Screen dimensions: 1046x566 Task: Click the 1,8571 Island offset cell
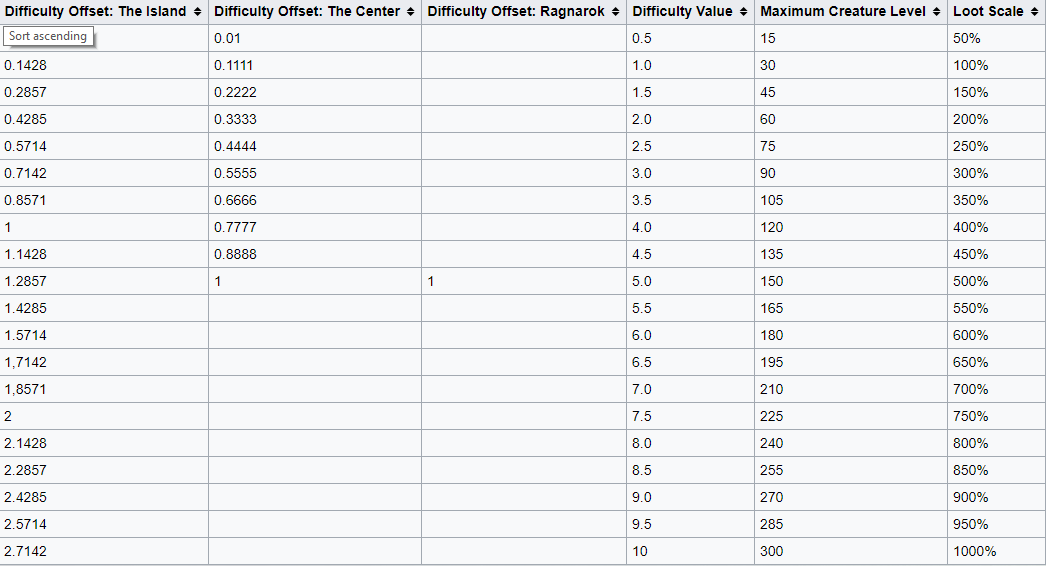(25, 389)
